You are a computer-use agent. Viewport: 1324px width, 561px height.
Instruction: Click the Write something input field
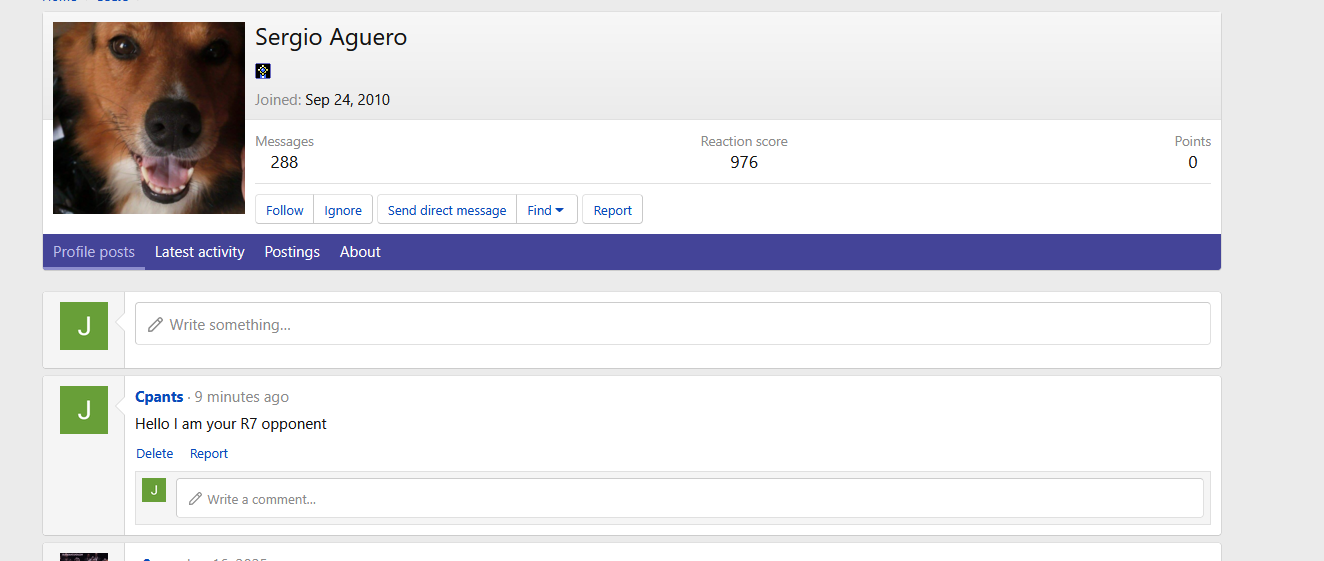(x=673, y=324)
